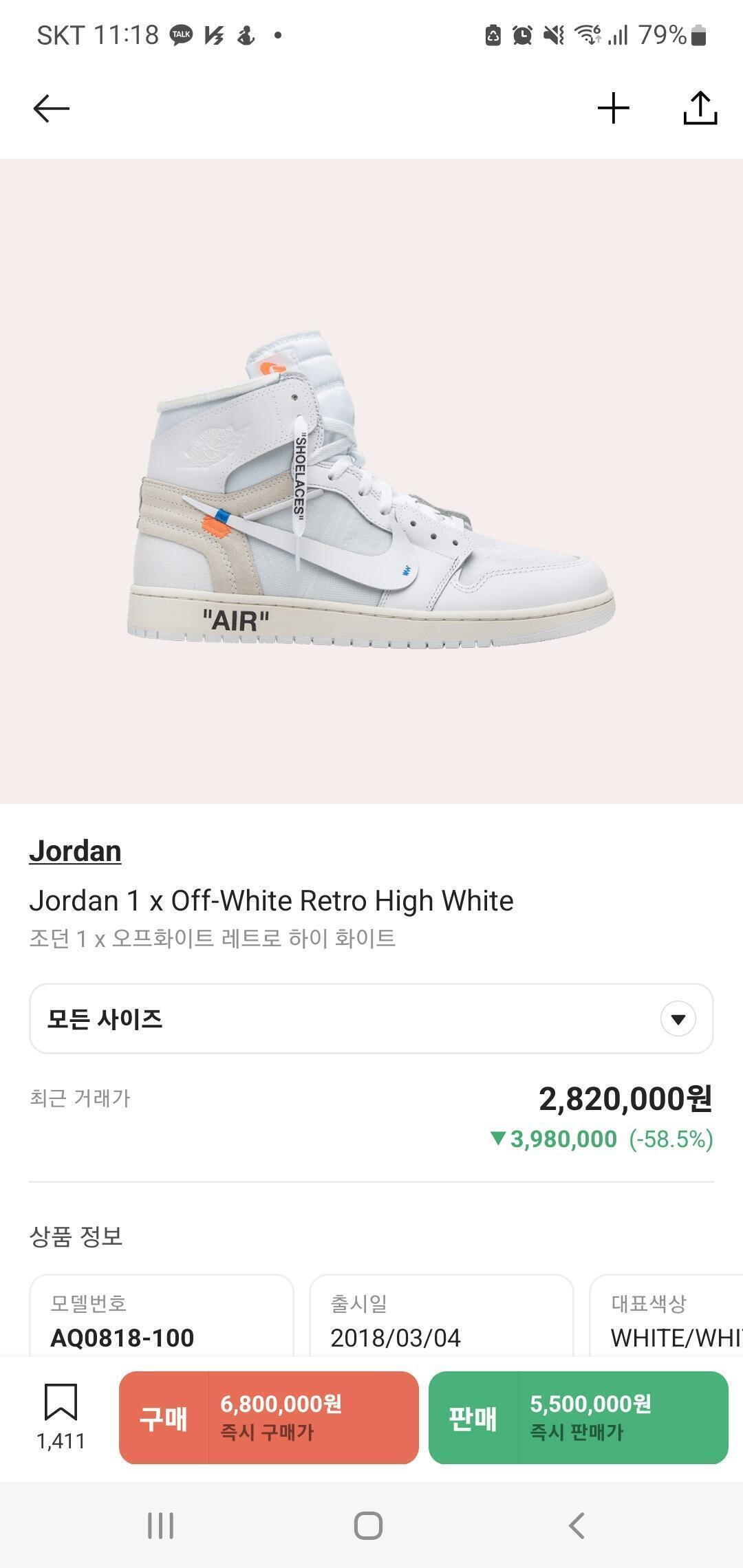Tap the battery indicator icon
This screenshot has width=743, height=1568.
point(698,34)
